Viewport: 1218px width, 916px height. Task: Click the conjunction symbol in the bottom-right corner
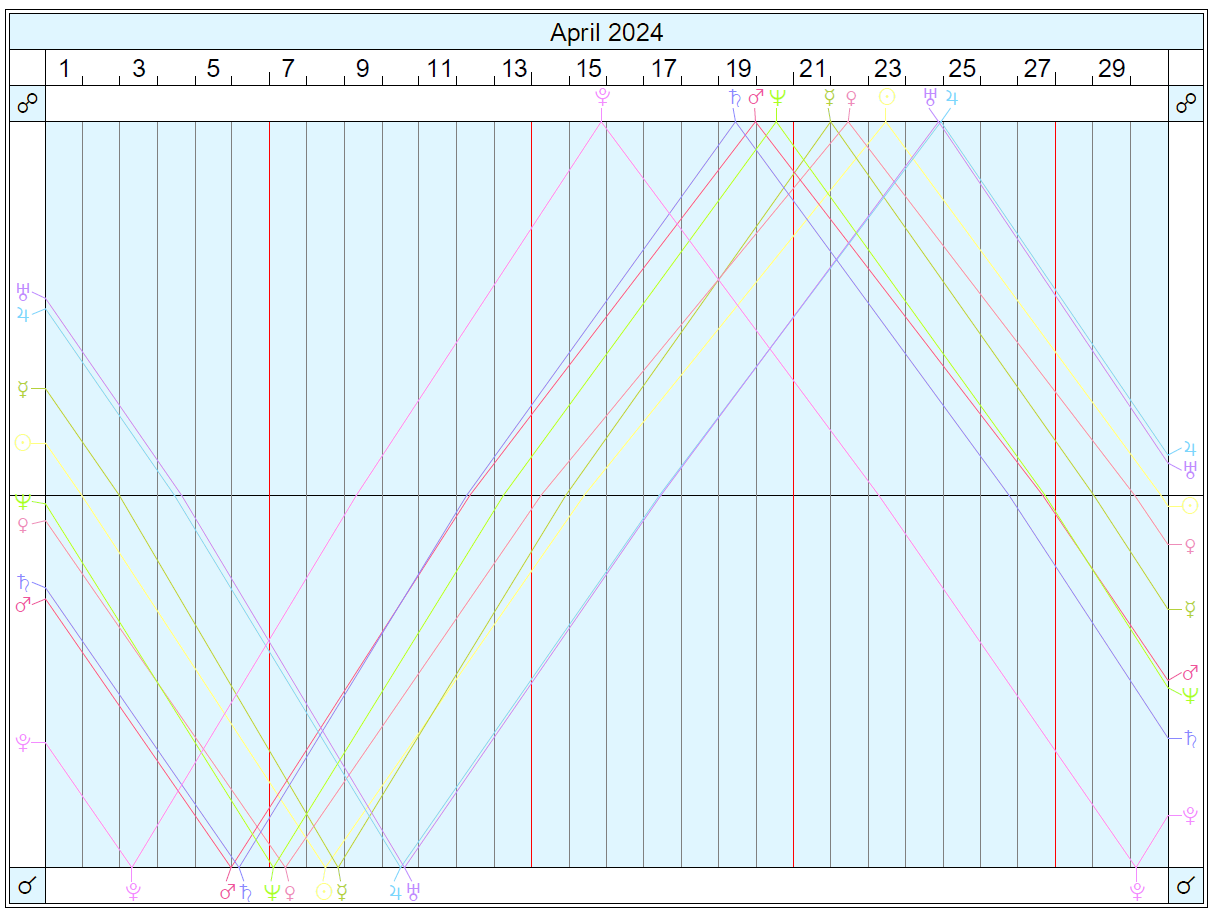coord(1186,886)
